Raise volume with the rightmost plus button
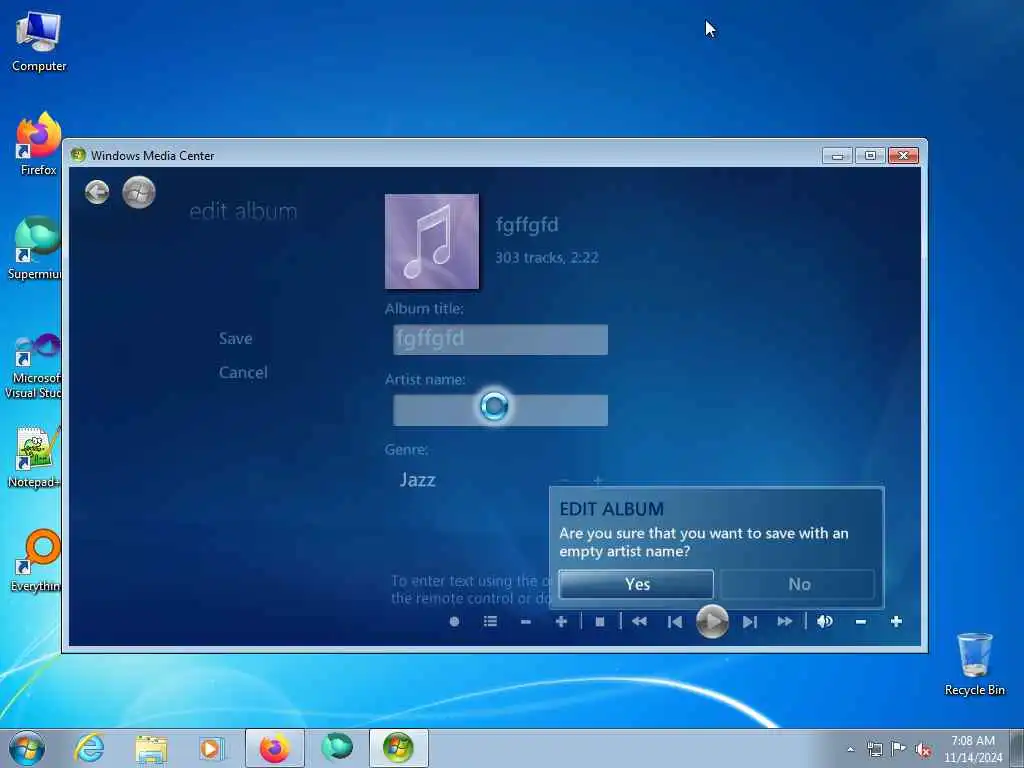This screenshot has height=768, width=1024. point(896,622)
